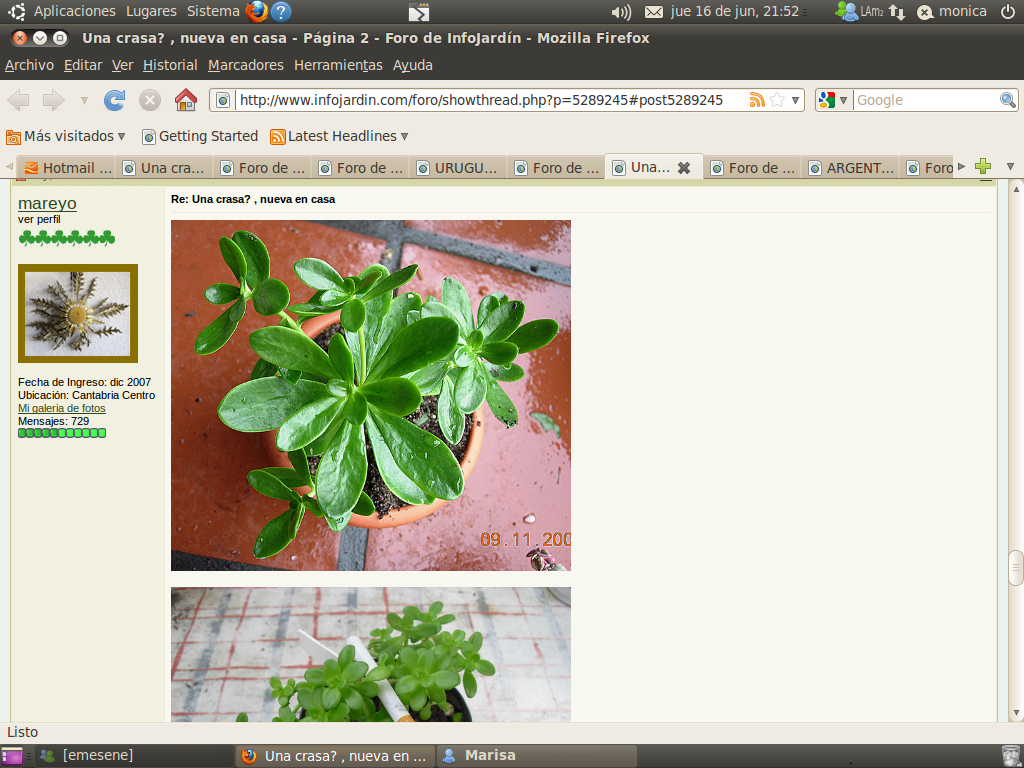The width and height of the screenshot is (1024, 768).
Task: Open the Archivo menu
Action: click(x=29, y=65)
